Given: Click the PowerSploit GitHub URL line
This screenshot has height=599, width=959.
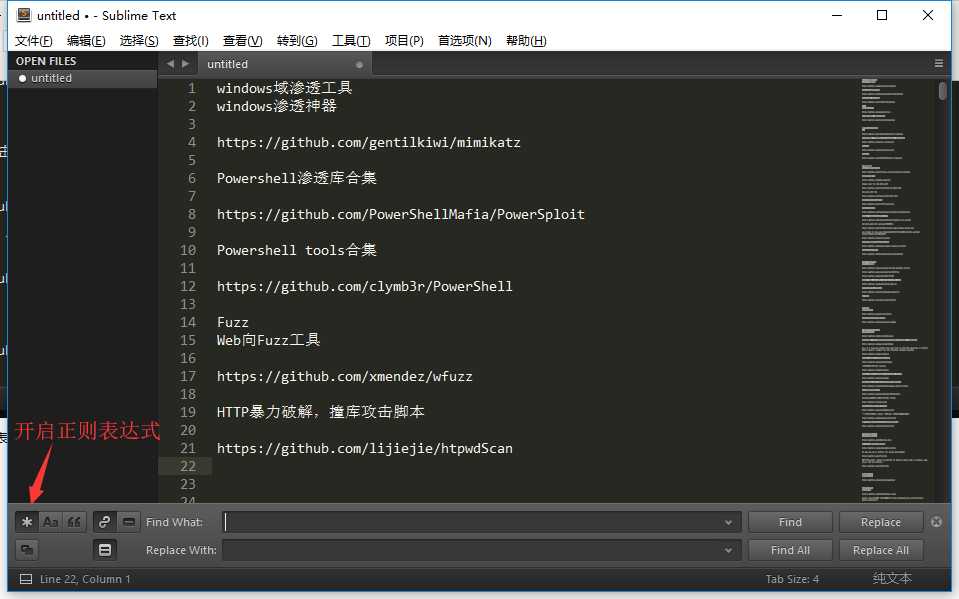Looking at the screenshot, I should click(x=401, y=215).
